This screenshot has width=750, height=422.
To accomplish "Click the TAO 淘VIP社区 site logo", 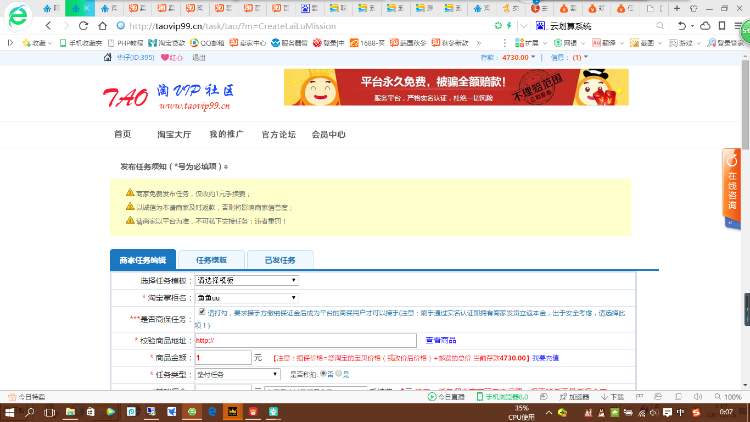I will pos(168,97).
